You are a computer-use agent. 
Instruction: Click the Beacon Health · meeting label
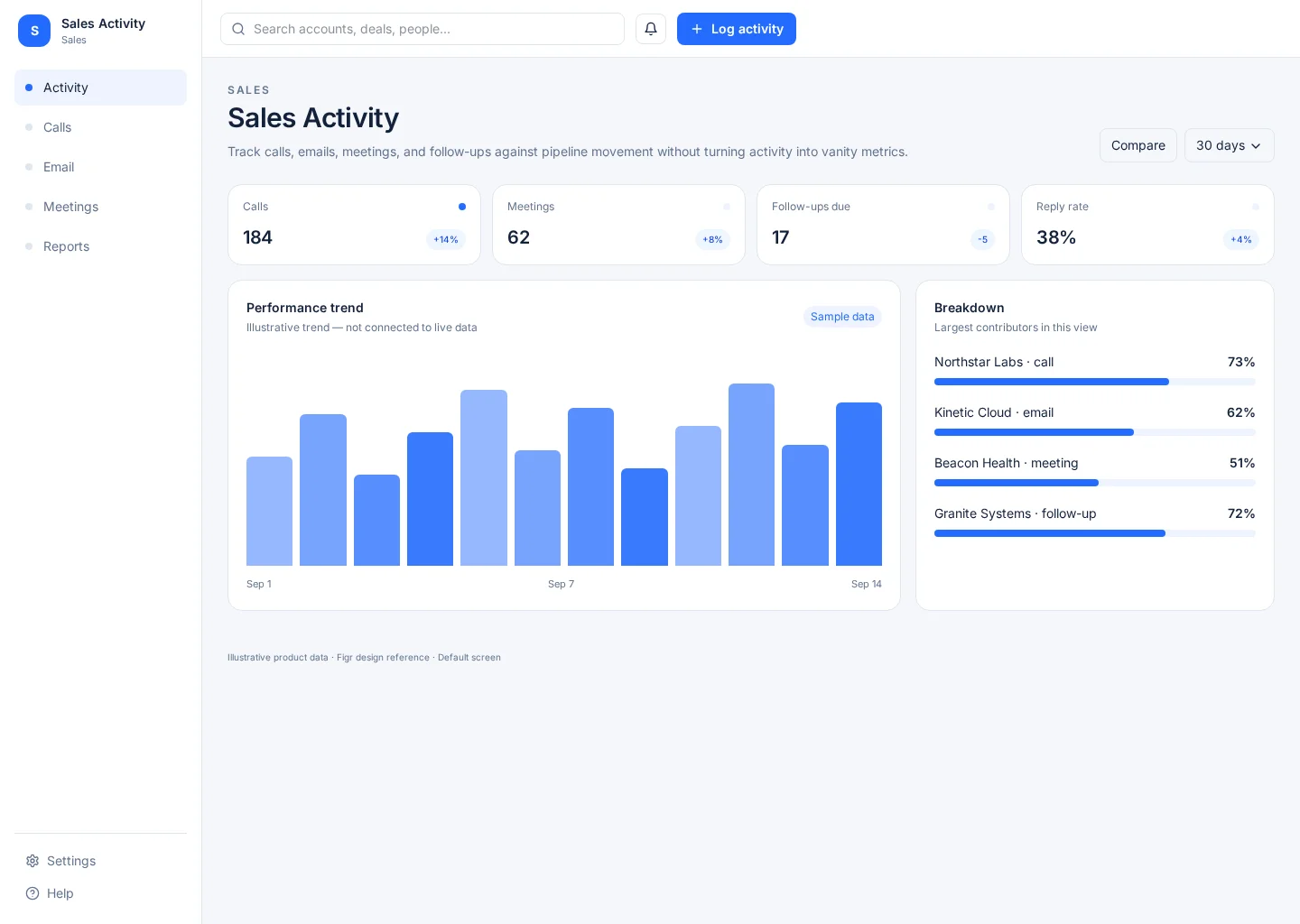click(1007, 463)
